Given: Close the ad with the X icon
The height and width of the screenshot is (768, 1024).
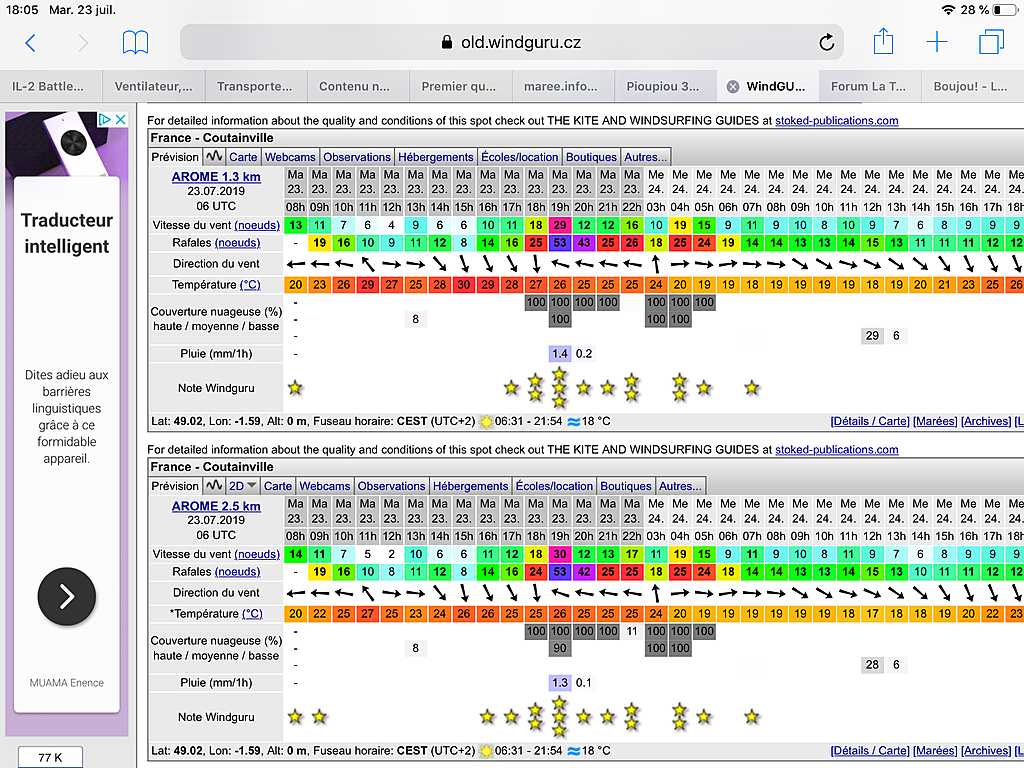Looking at the screenshot, I should click(x=121, y=120).
